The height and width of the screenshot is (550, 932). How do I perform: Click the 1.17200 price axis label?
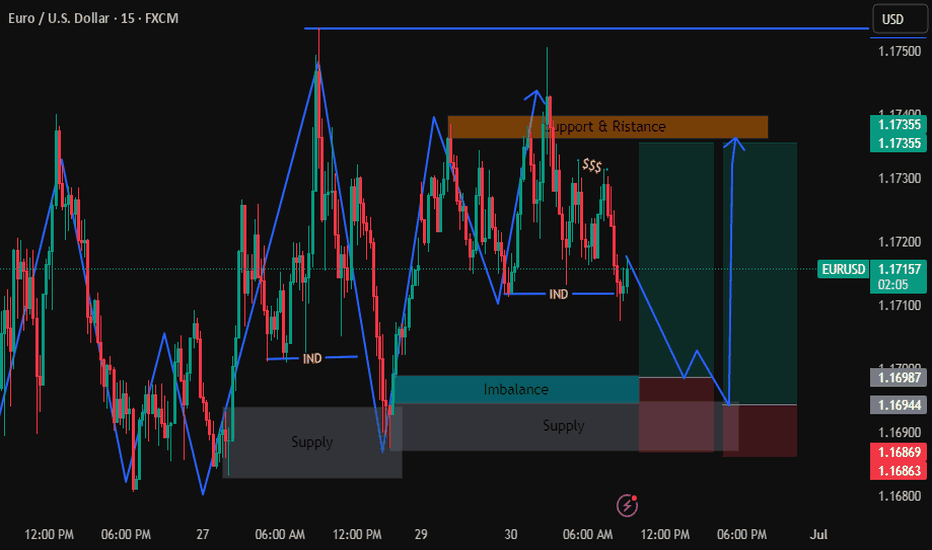click(x=899, y=241)
